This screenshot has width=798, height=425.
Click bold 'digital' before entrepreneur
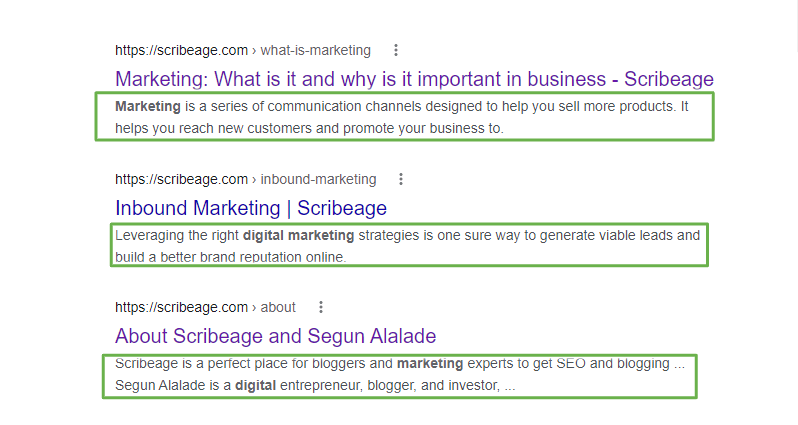click(255, 385)
